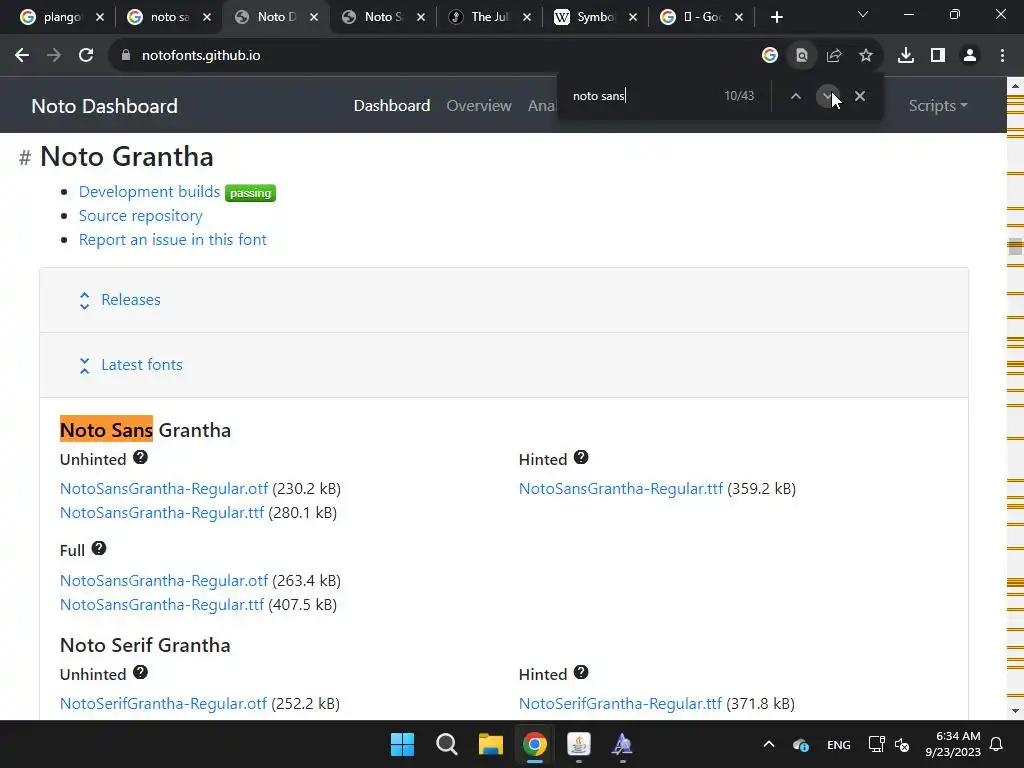Open the Overview nav item
This screenshot has width=1024, height=768.
click(479, 106)
